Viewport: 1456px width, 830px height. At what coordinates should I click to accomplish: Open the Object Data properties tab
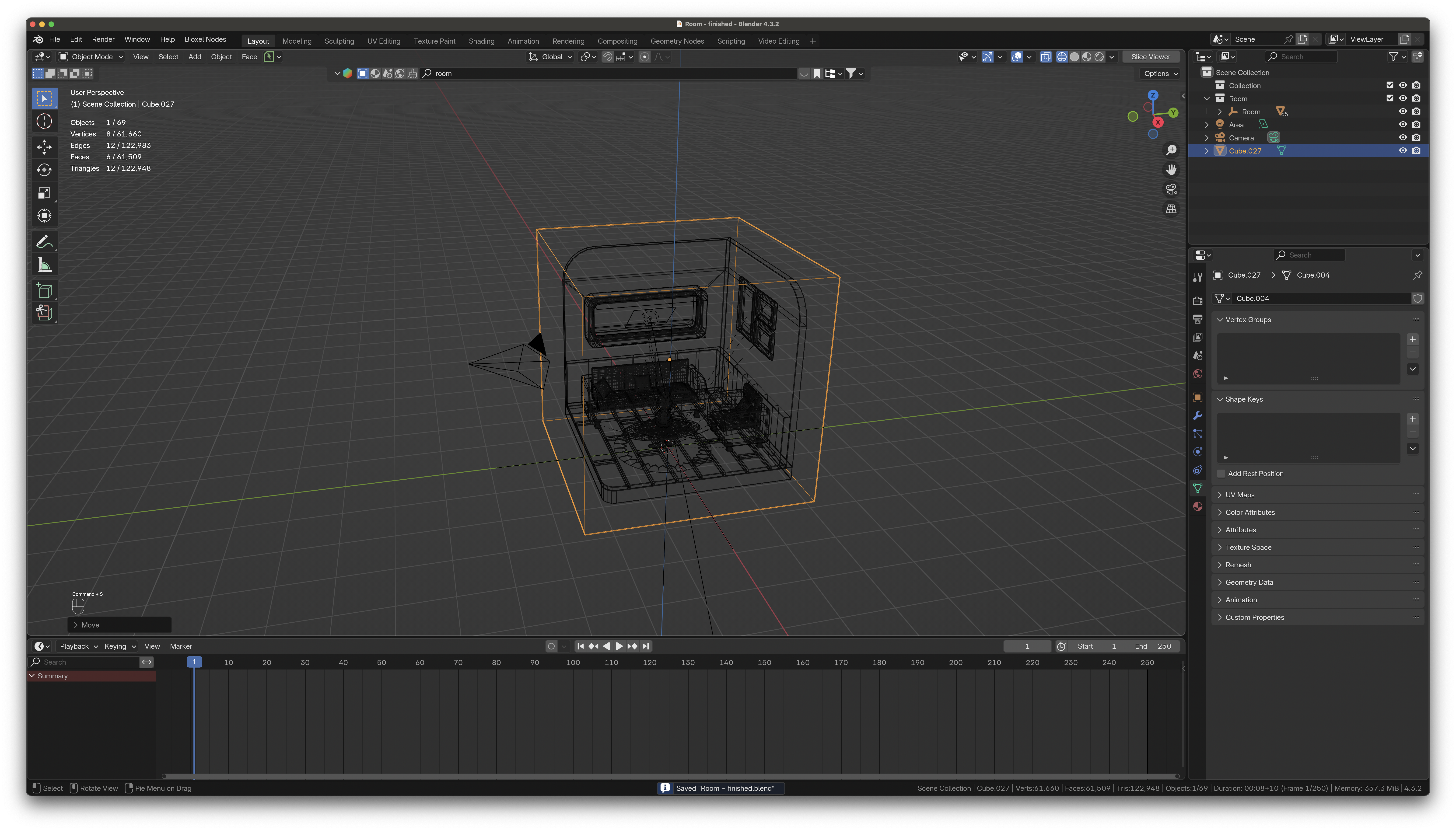pyautogui.click(x=1198, y=488)
